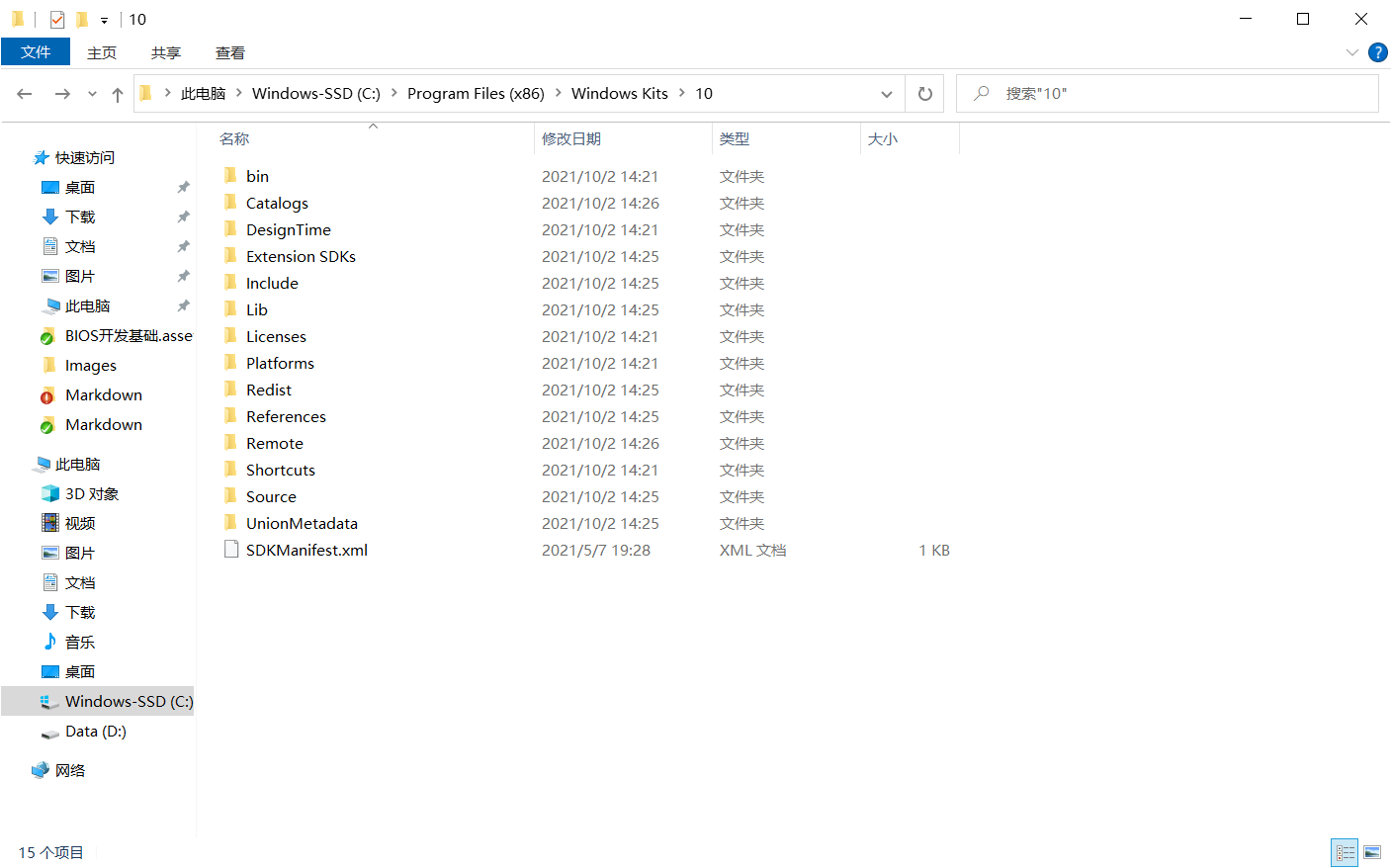
Task: Open the Catalogs folder
Action: 277,203
